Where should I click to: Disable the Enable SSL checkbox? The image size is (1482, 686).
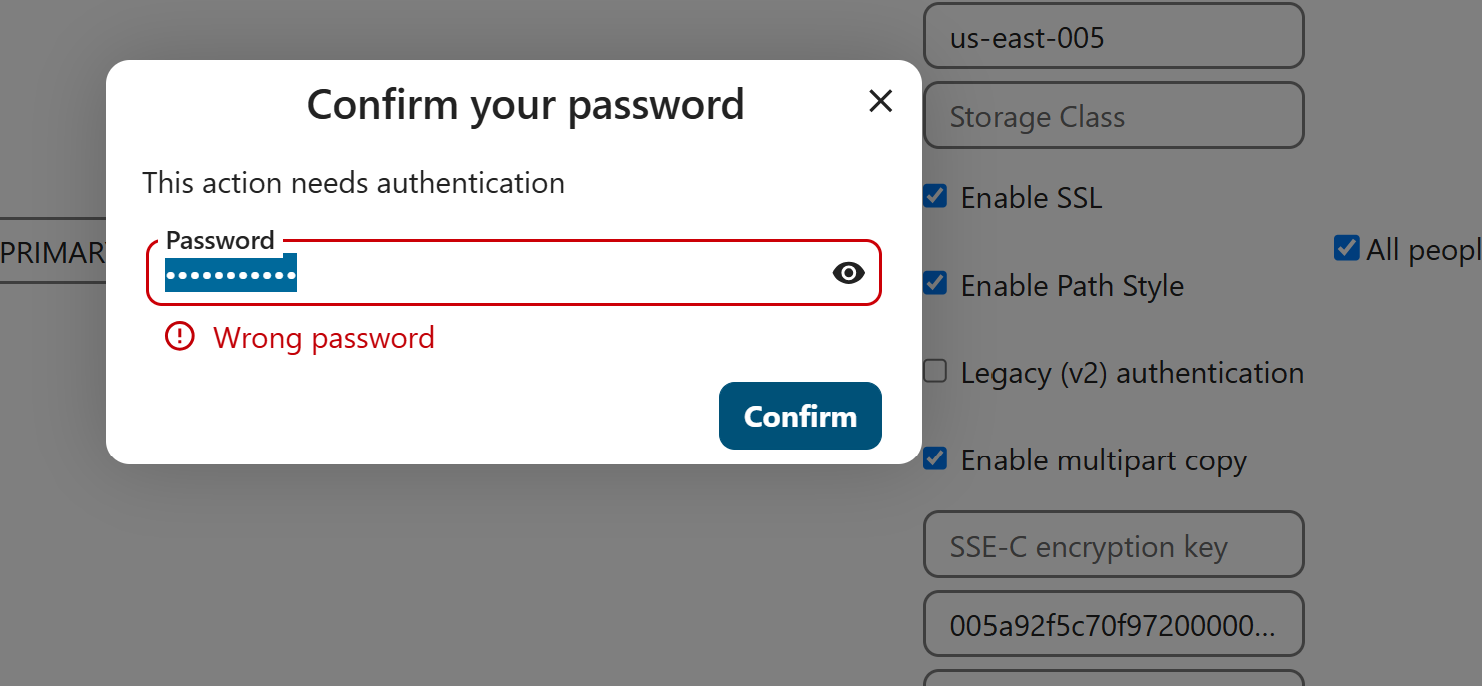pos(935,196)
